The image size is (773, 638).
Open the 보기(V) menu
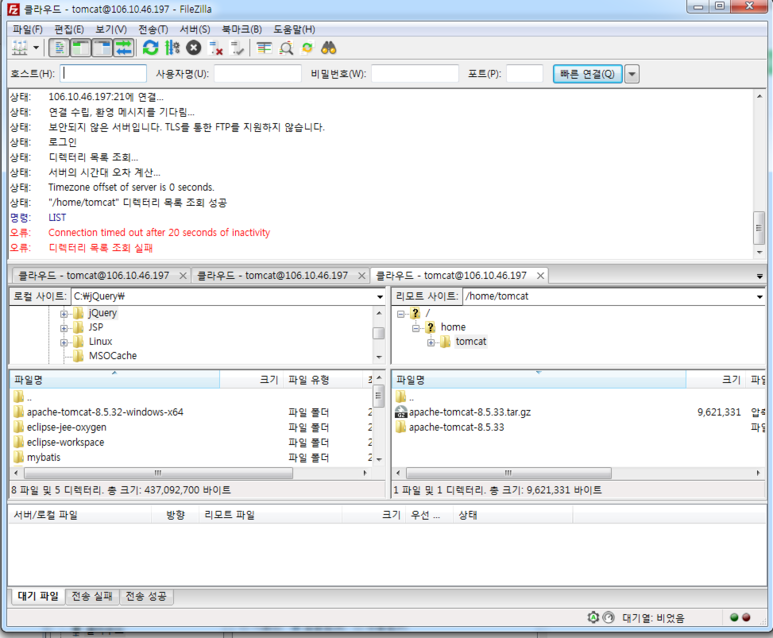point(111,29)
